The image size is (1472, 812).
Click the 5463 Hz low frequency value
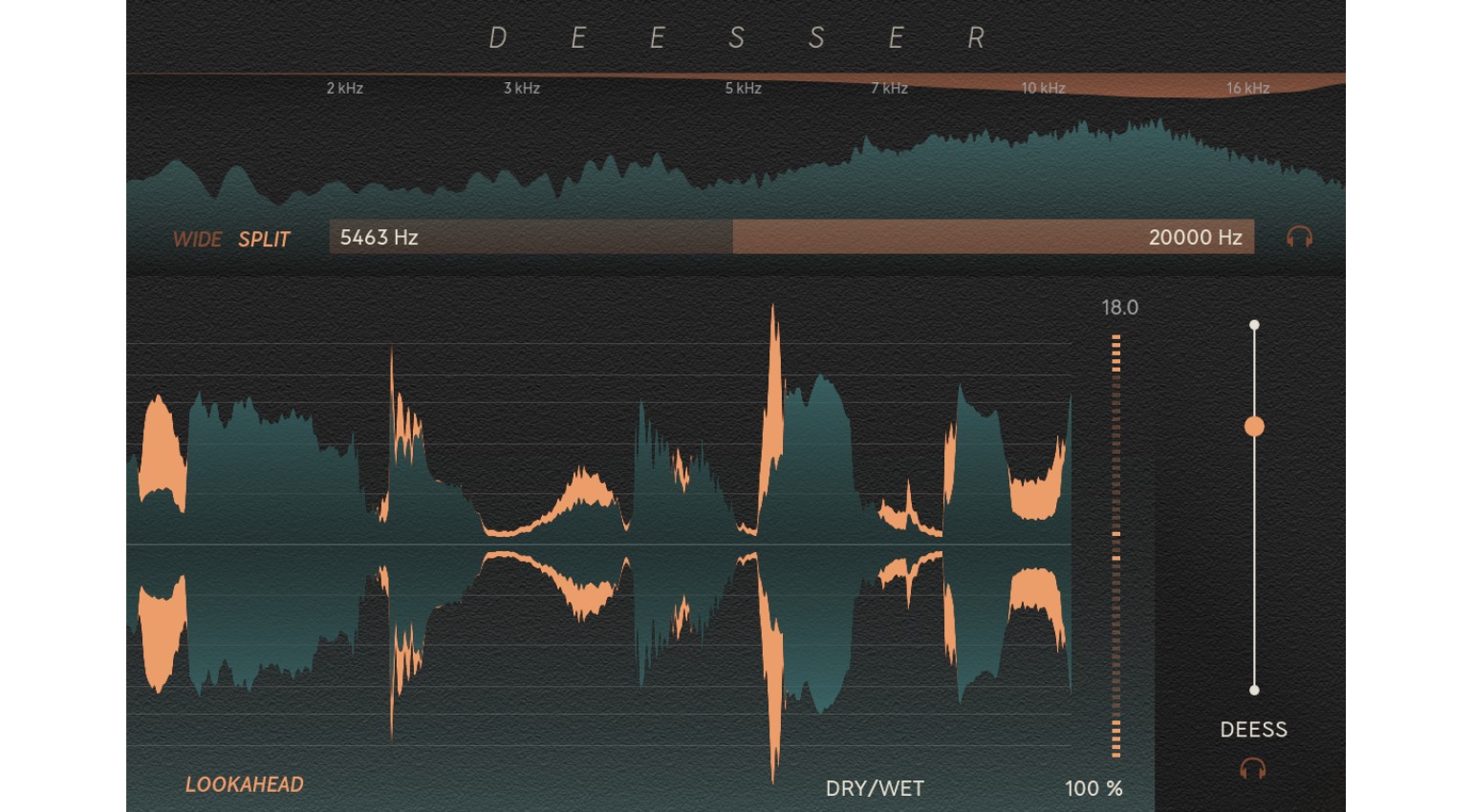(x=379, y=237)
